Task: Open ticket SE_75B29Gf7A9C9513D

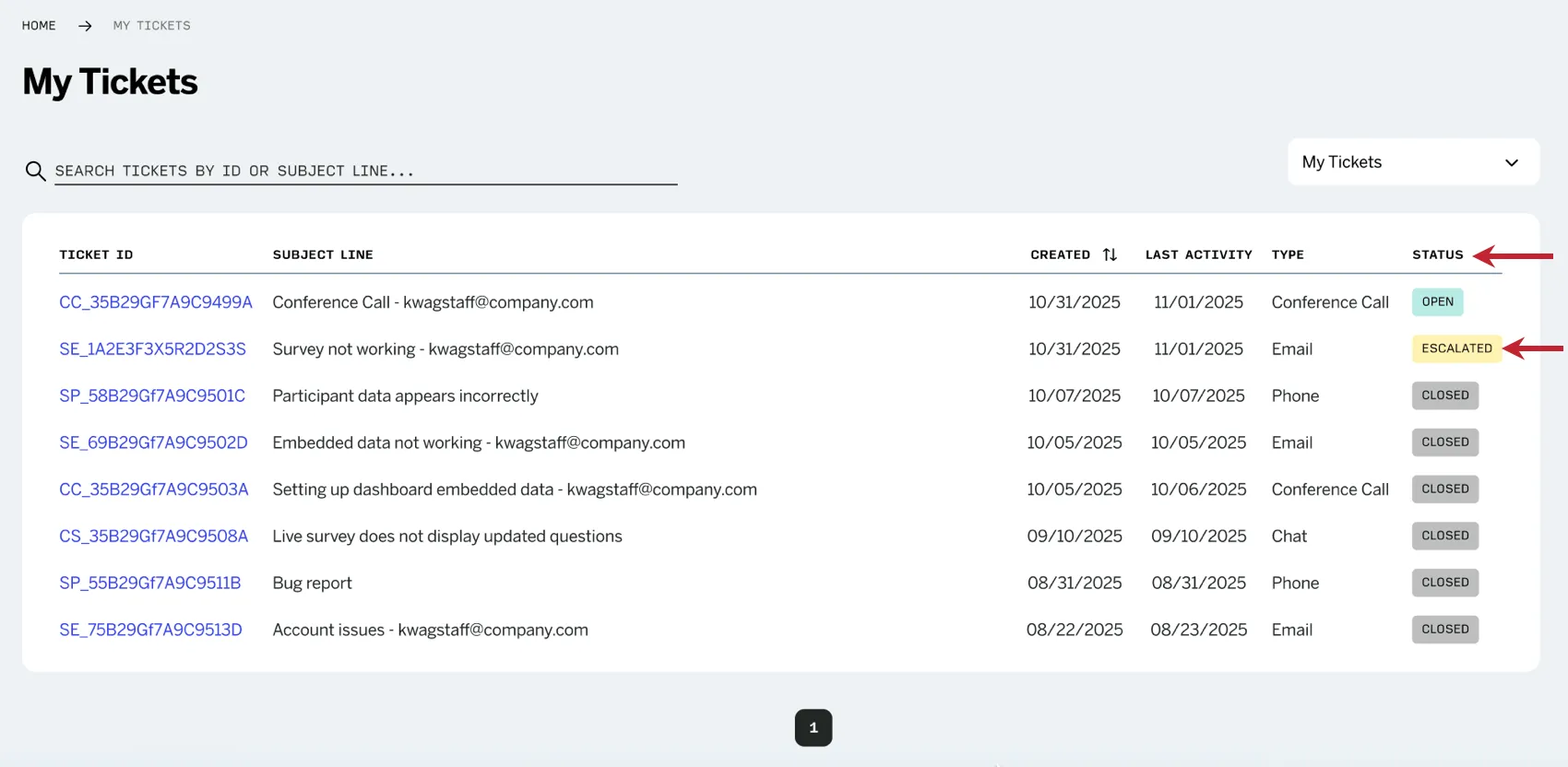Action: click(150, 630)
